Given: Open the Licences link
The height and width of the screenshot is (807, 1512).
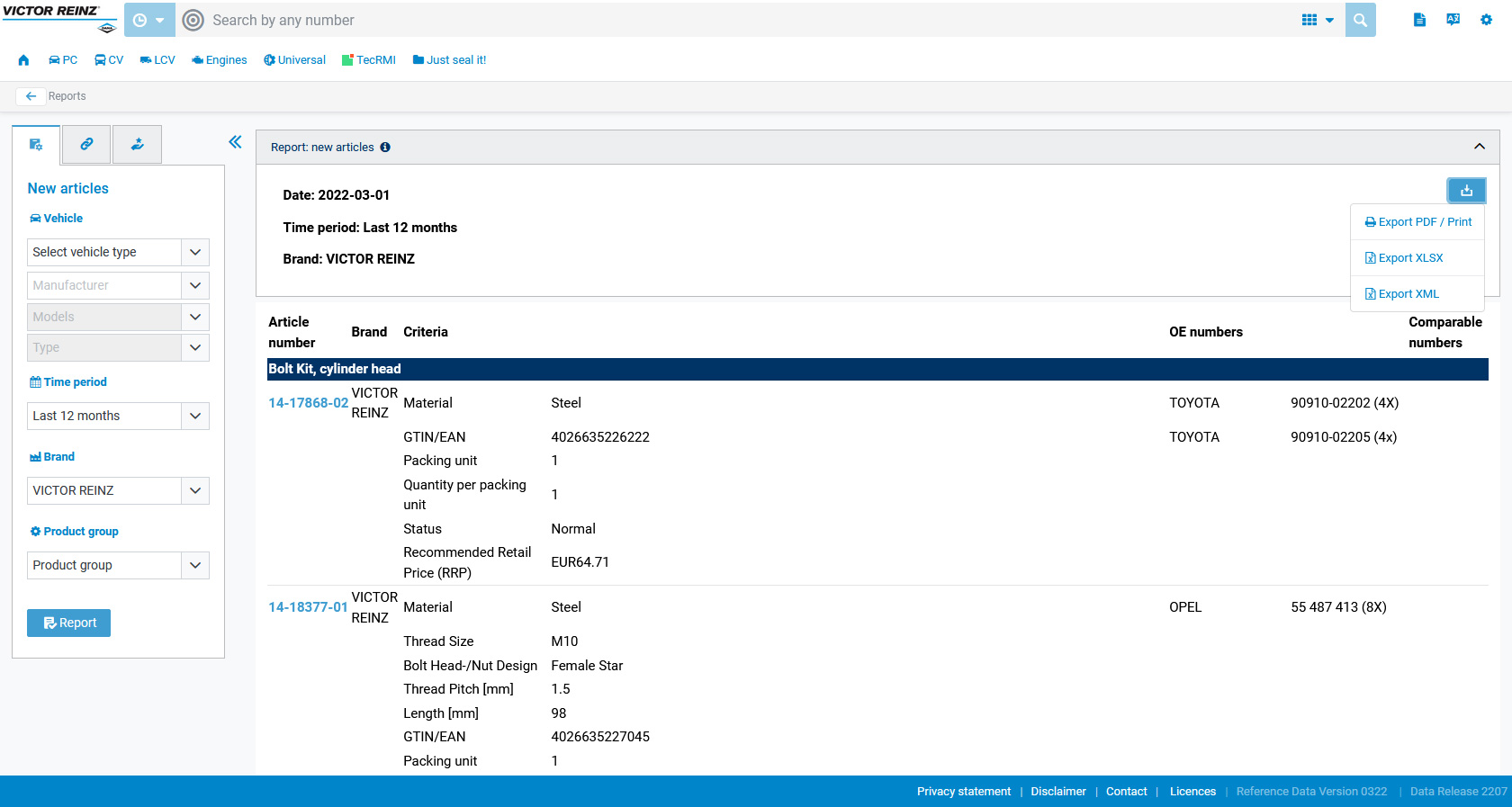Looking at the screenshot, I should [x=1192, y=792].
